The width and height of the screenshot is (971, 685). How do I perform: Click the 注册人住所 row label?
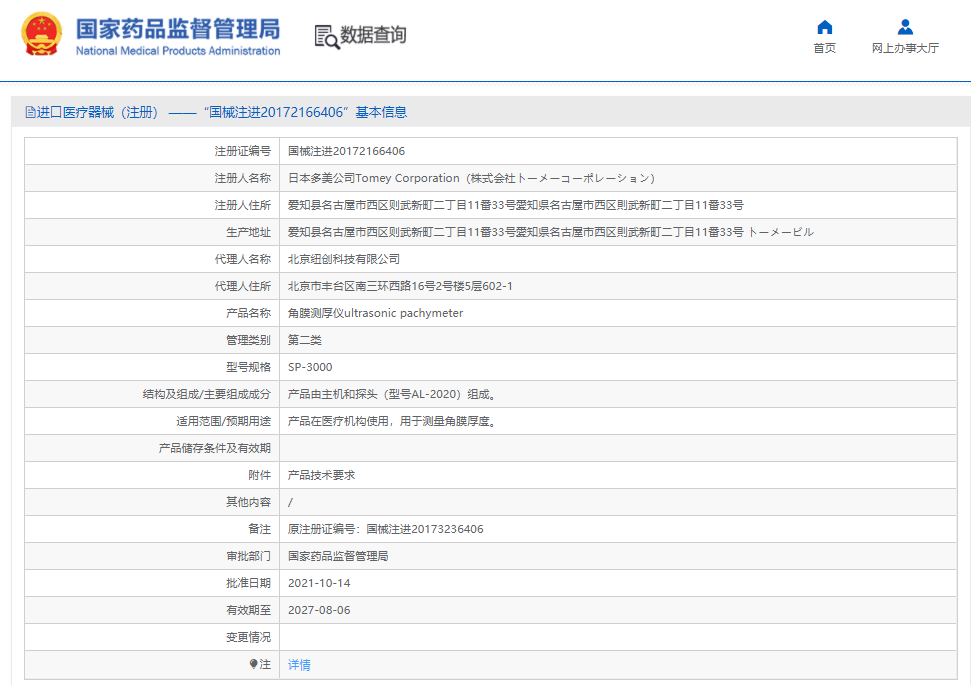point(243,205)
